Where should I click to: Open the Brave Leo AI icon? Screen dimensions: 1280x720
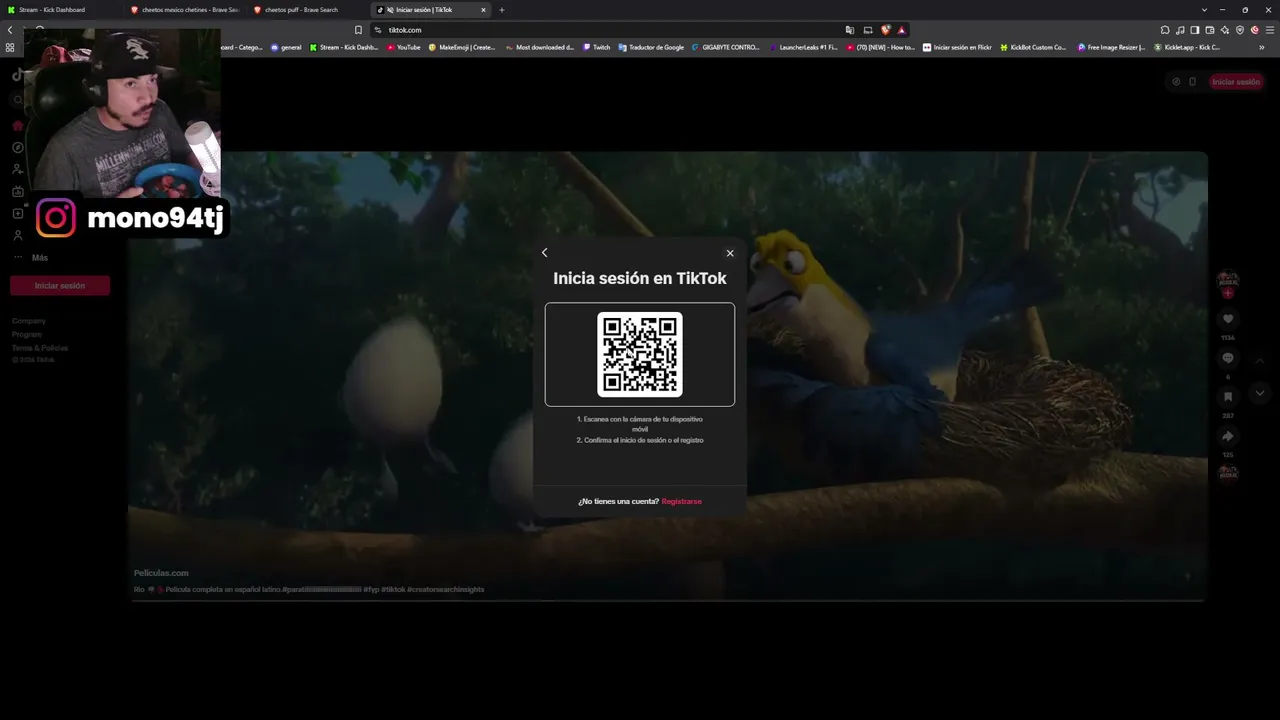1225,30
